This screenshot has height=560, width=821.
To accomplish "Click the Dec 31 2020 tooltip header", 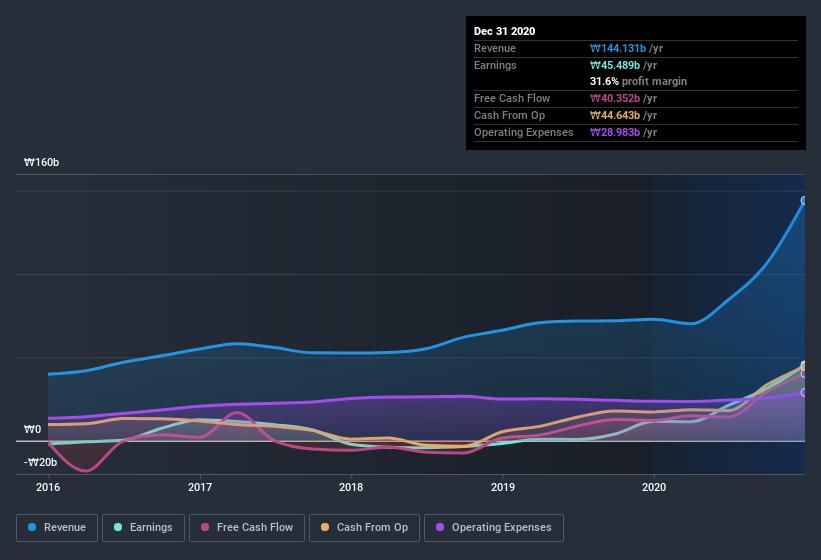I will [x=504, y=31].
